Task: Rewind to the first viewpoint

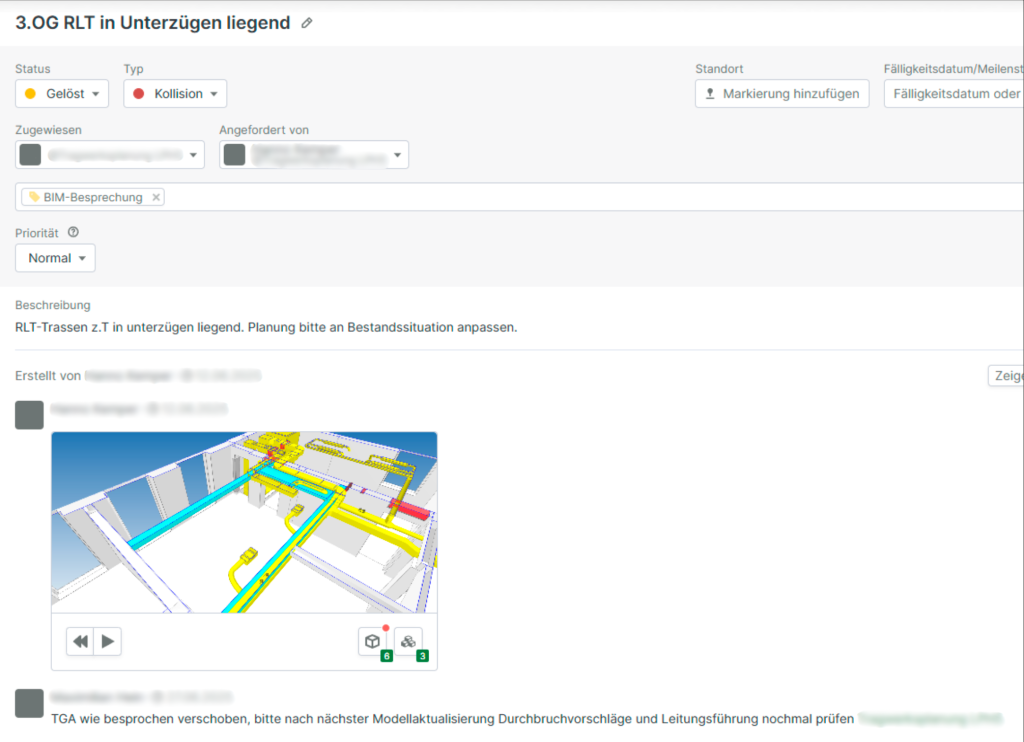Action: click(81, 641)
